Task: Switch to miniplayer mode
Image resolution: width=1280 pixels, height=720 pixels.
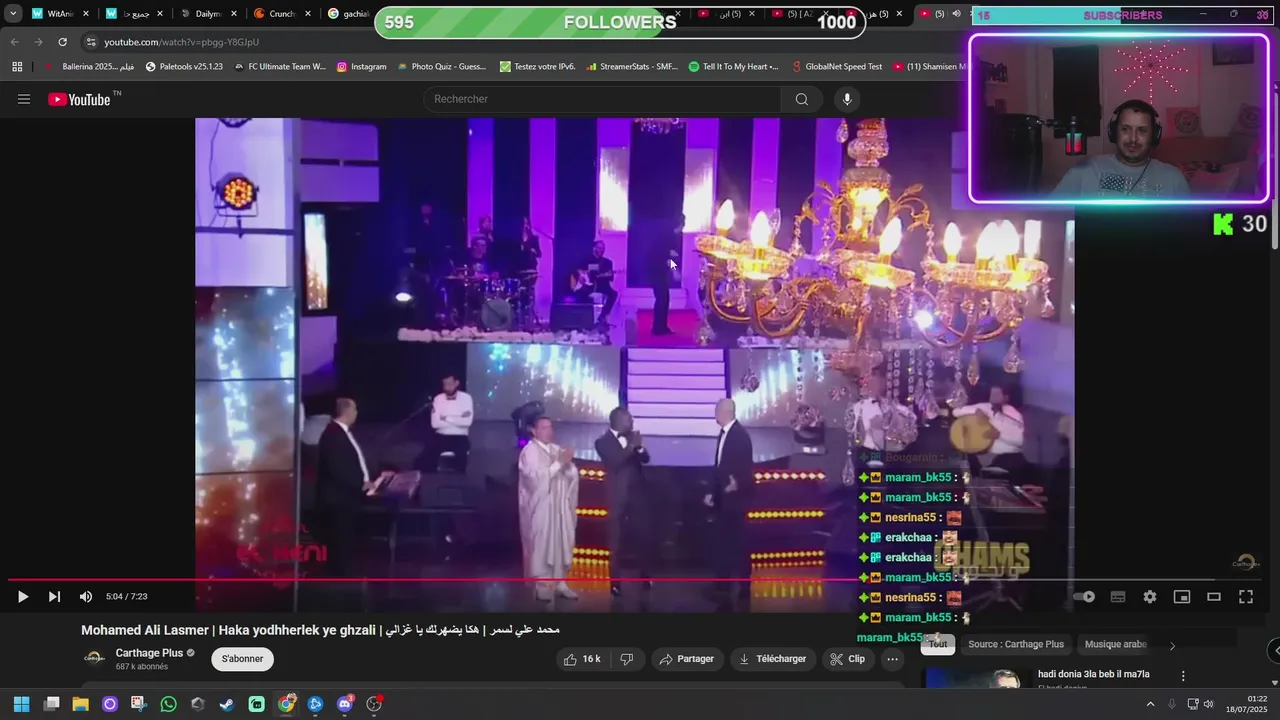Action: click(1182, 597)
